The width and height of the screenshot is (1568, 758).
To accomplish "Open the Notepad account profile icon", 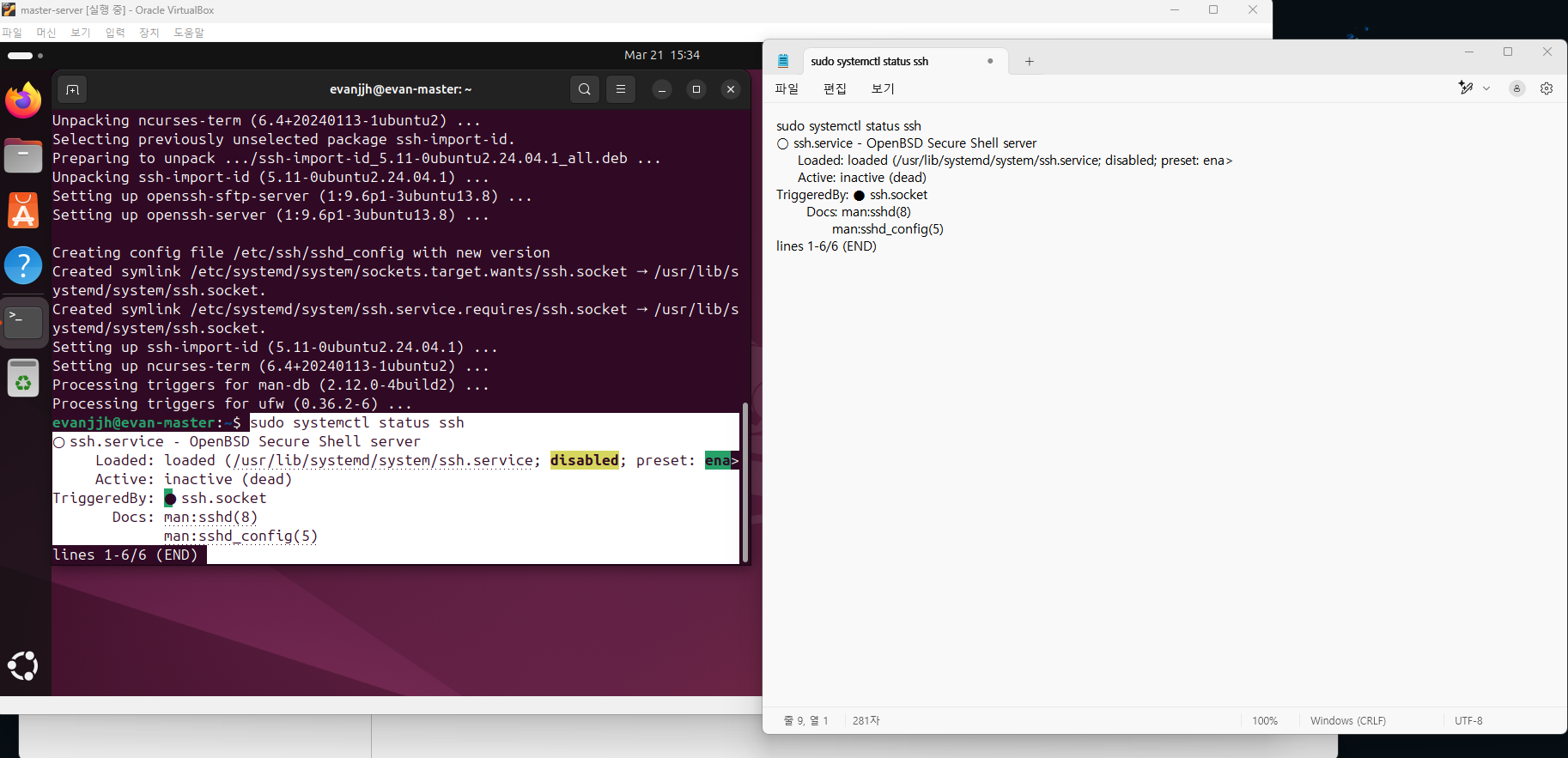I will (1517, 88).
